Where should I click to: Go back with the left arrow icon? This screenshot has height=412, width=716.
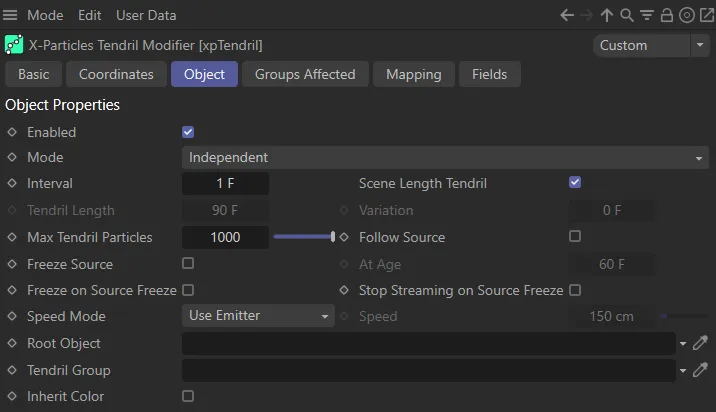[x=567, y=15]
